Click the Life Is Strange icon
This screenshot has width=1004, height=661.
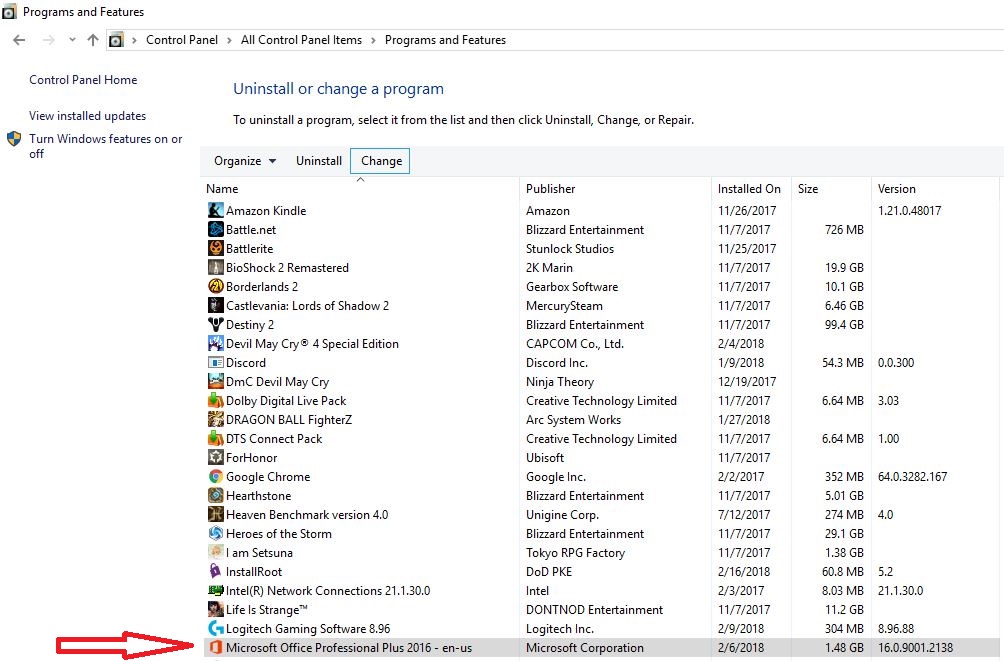pos(216,609)
